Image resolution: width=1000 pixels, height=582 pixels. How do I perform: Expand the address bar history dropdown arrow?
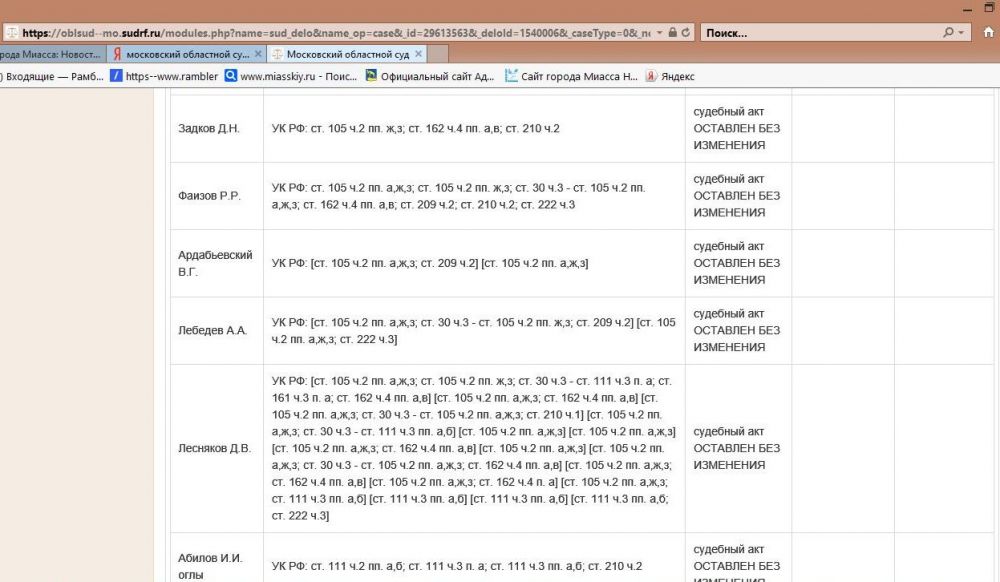[x=659, y=33]
